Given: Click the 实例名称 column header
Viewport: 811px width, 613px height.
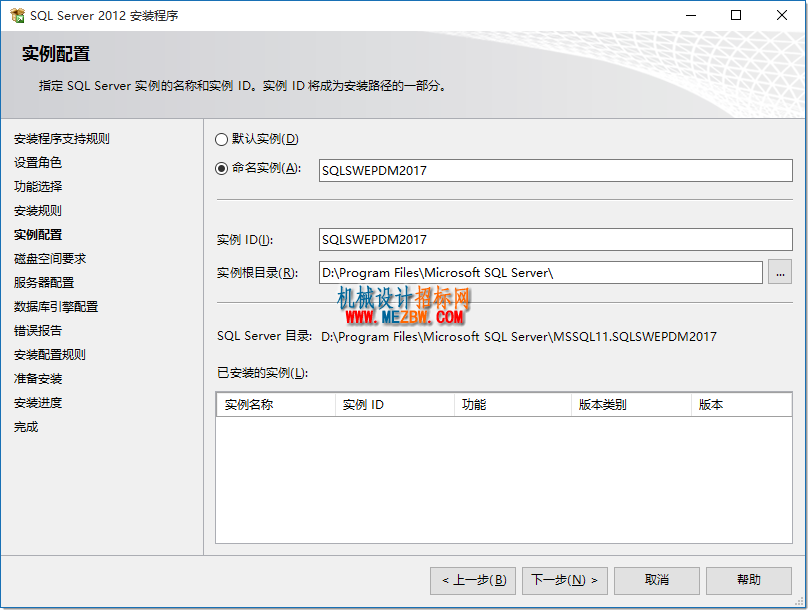Looking at the screenshot, I should pyautogui.click(x=276, y=405).
